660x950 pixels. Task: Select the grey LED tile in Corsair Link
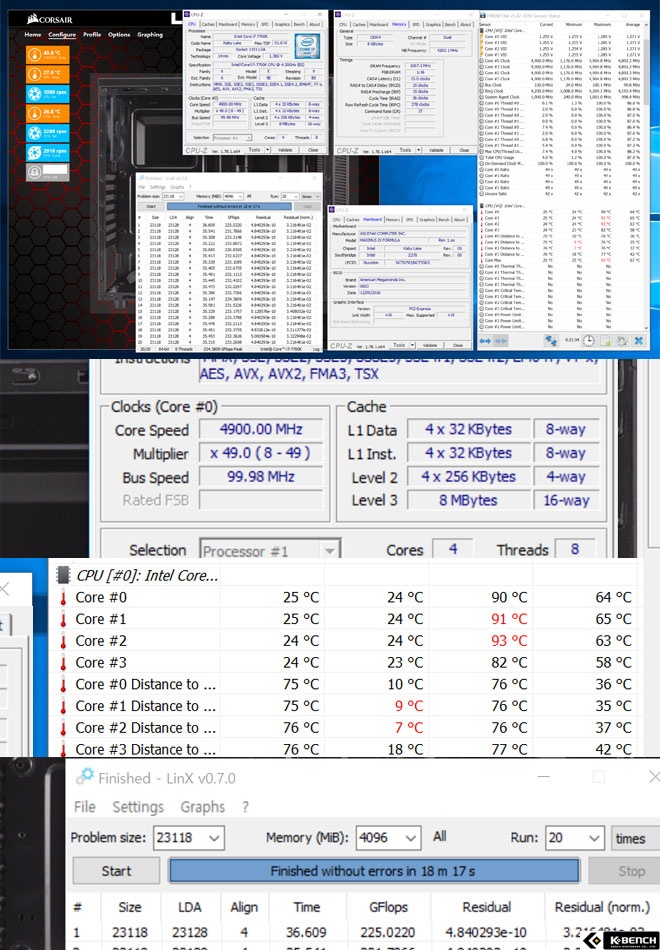click(47, 172)
